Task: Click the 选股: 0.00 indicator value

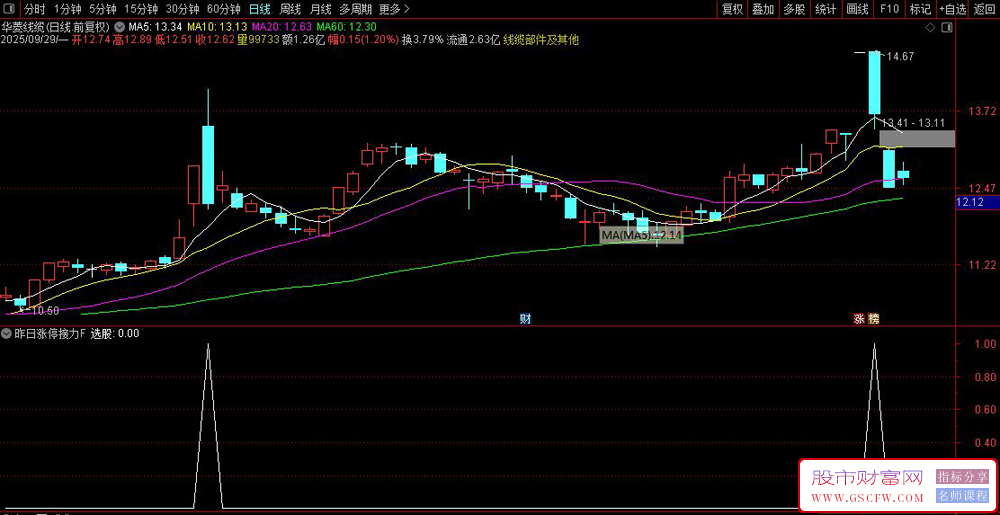Action: 115,333
